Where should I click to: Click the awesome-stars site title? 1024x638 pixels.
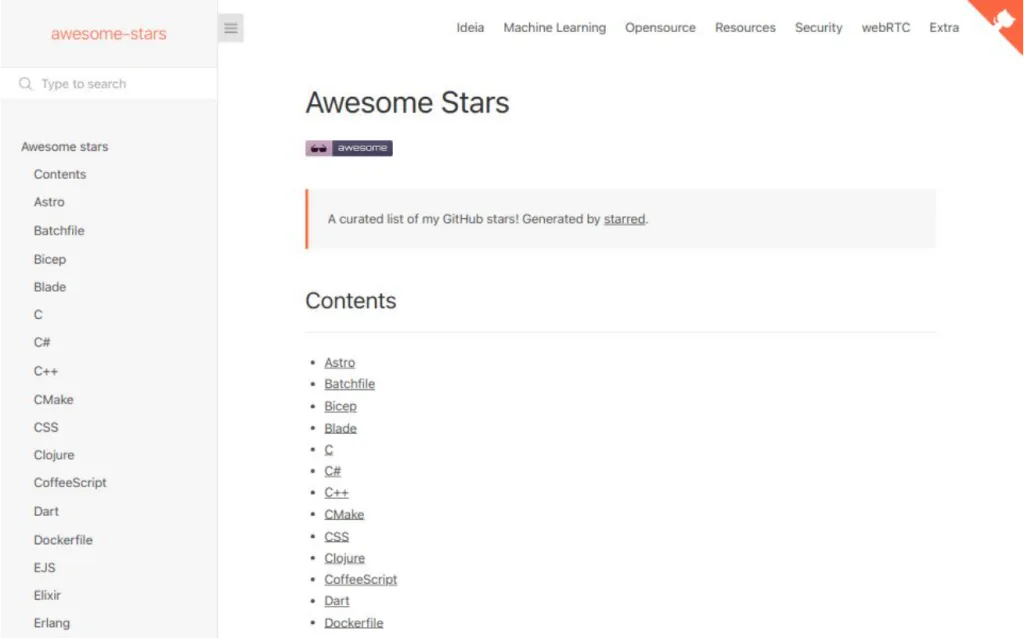pos(108,33)
